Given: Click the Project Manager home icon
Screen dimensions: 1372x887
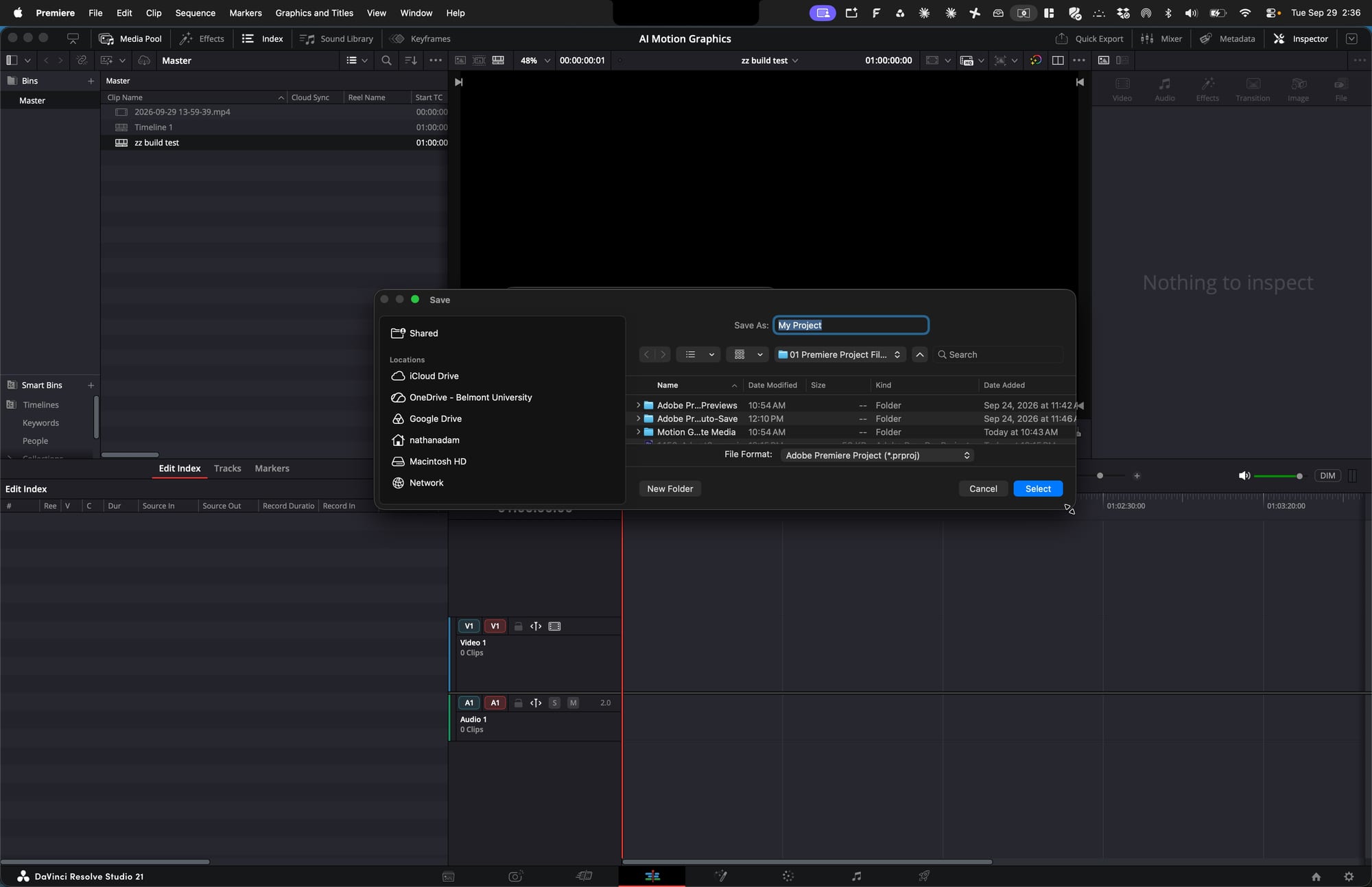Looking at the screenshot, I should point(1316,877).
